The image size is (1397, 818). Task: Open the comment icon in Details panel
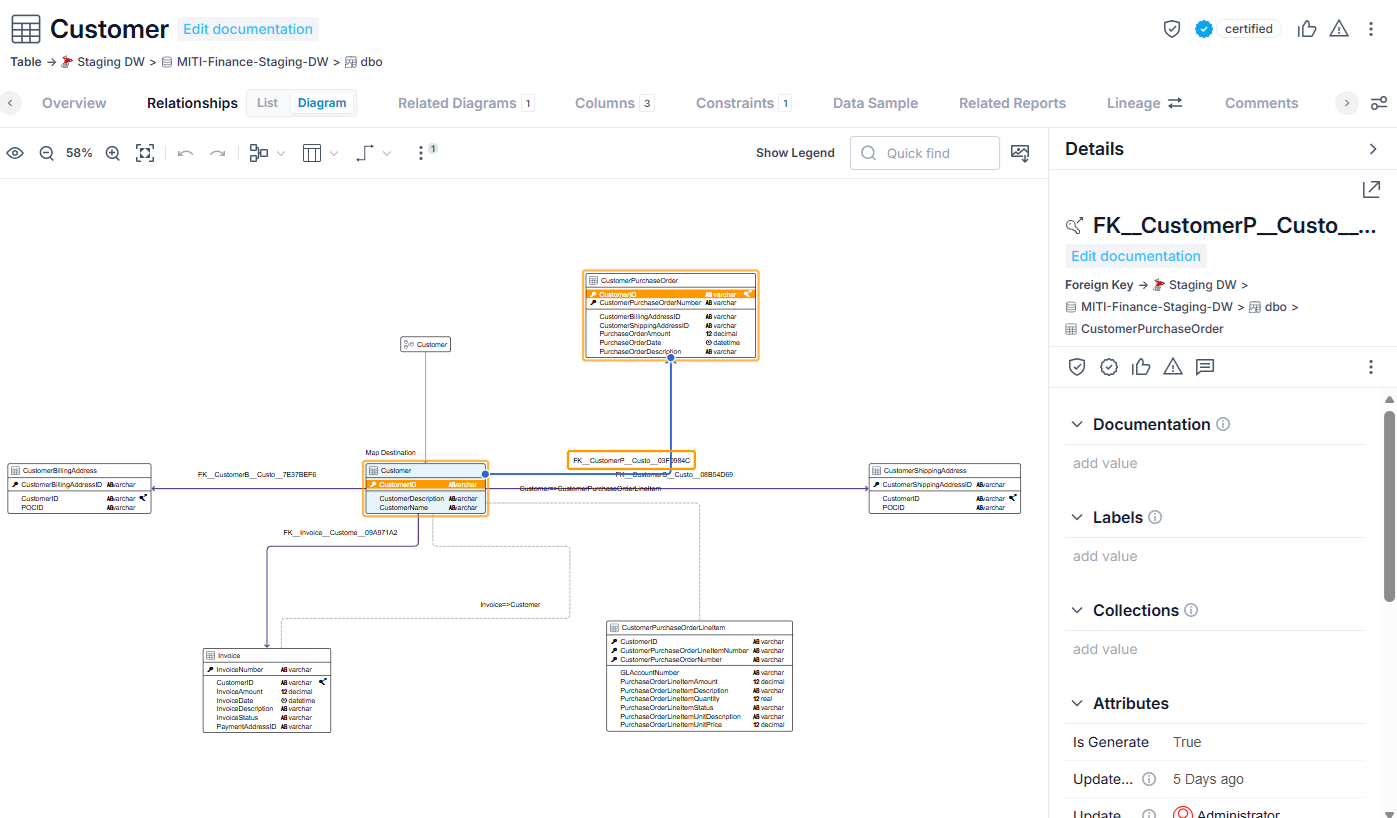(1205, 367)
